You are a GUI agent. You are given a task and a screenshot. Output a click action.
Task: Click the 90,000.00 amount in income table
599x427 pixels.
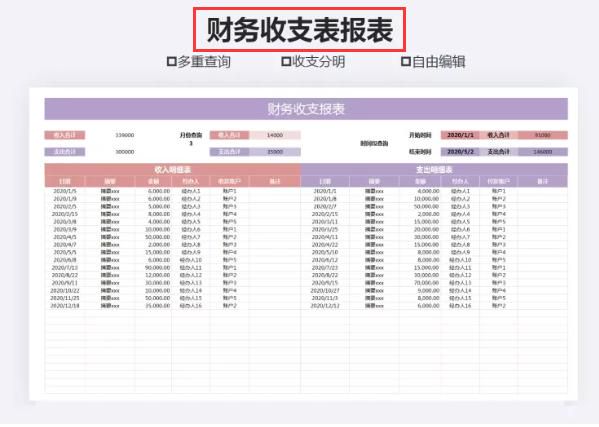[157, 268]
